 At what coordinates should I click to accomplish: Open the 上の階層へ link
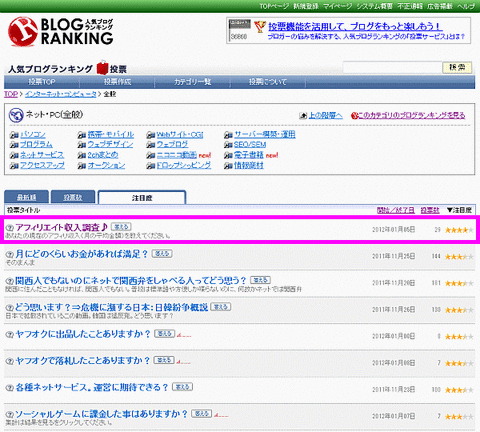coord(326,116)
